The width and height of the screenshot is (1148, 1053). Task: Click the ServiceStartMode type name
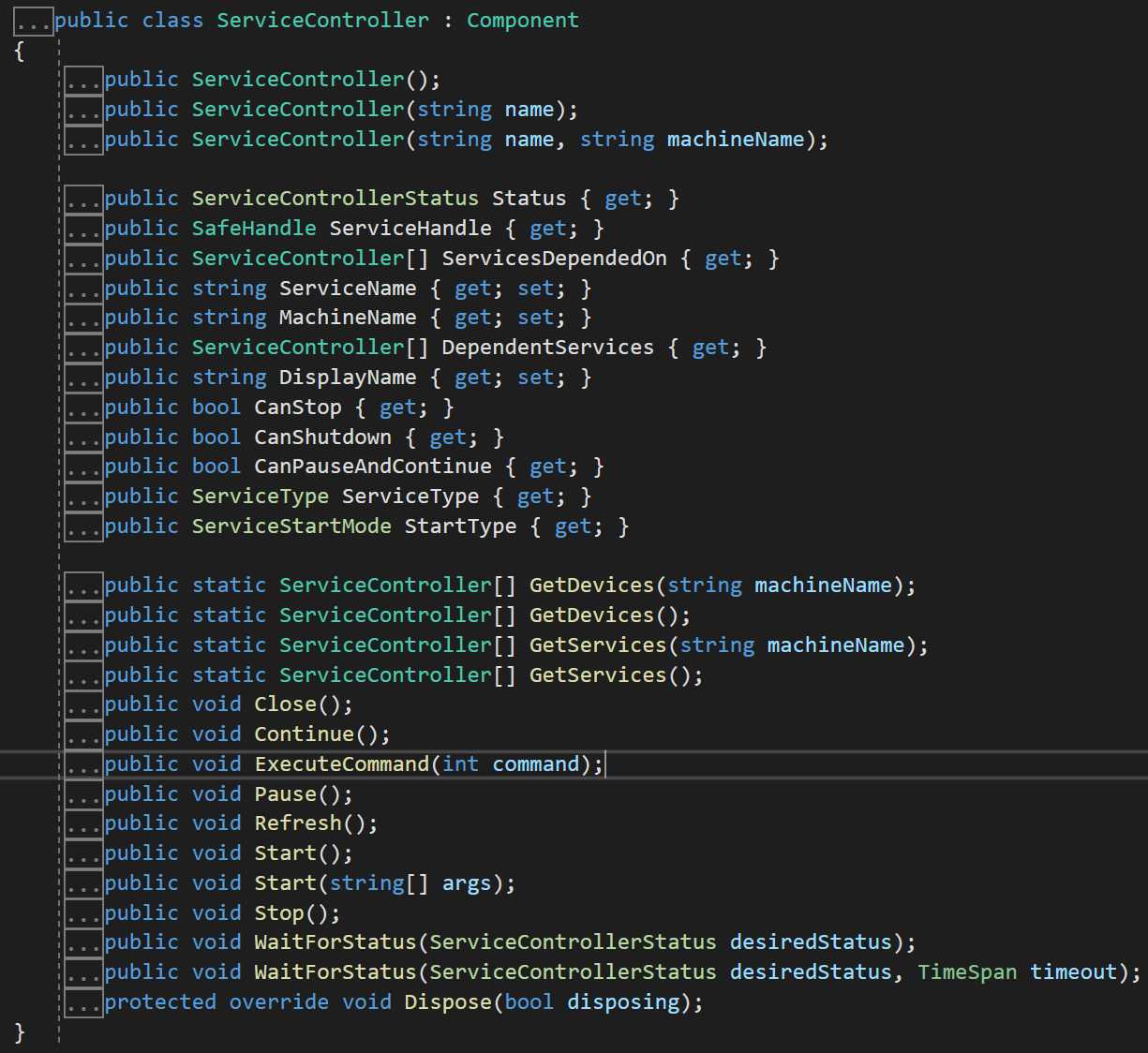291,526
